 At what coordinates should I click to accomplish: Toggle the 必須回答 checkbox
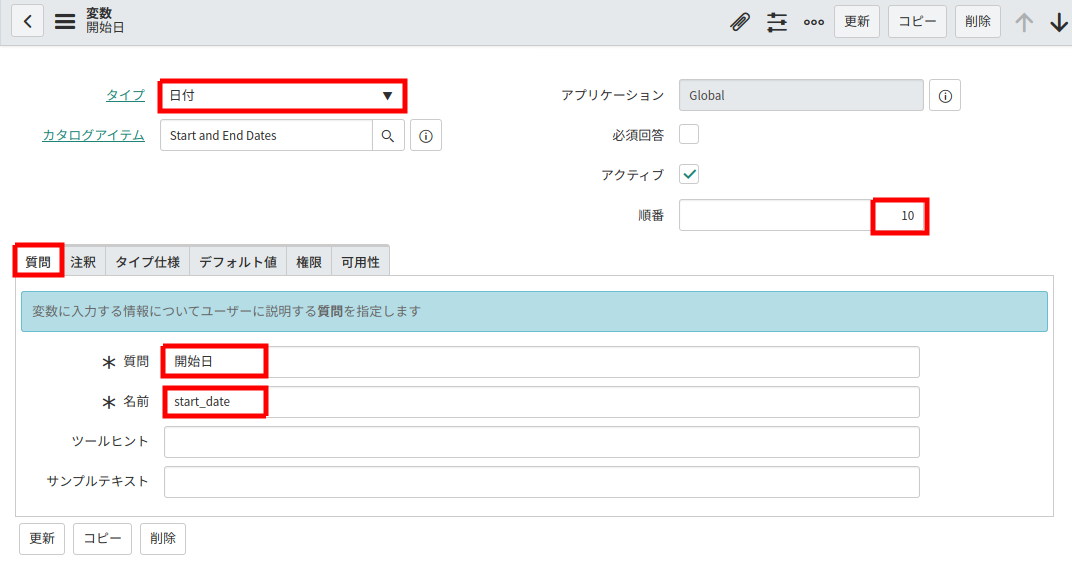689,134
